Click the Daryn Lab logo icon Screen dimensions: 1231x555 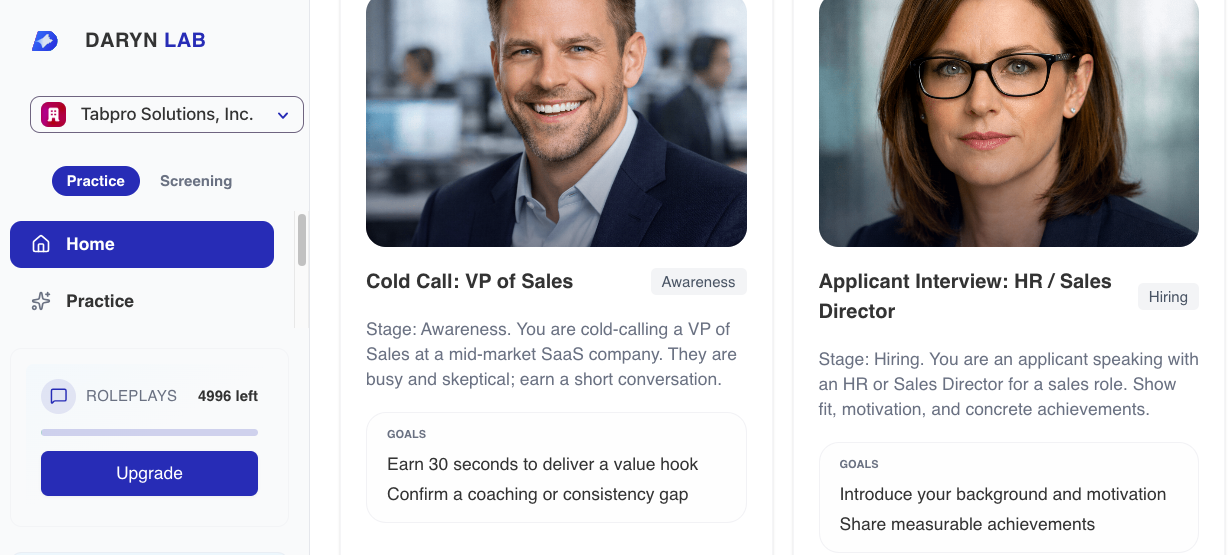pyautogui.click(x=45, y=41)
